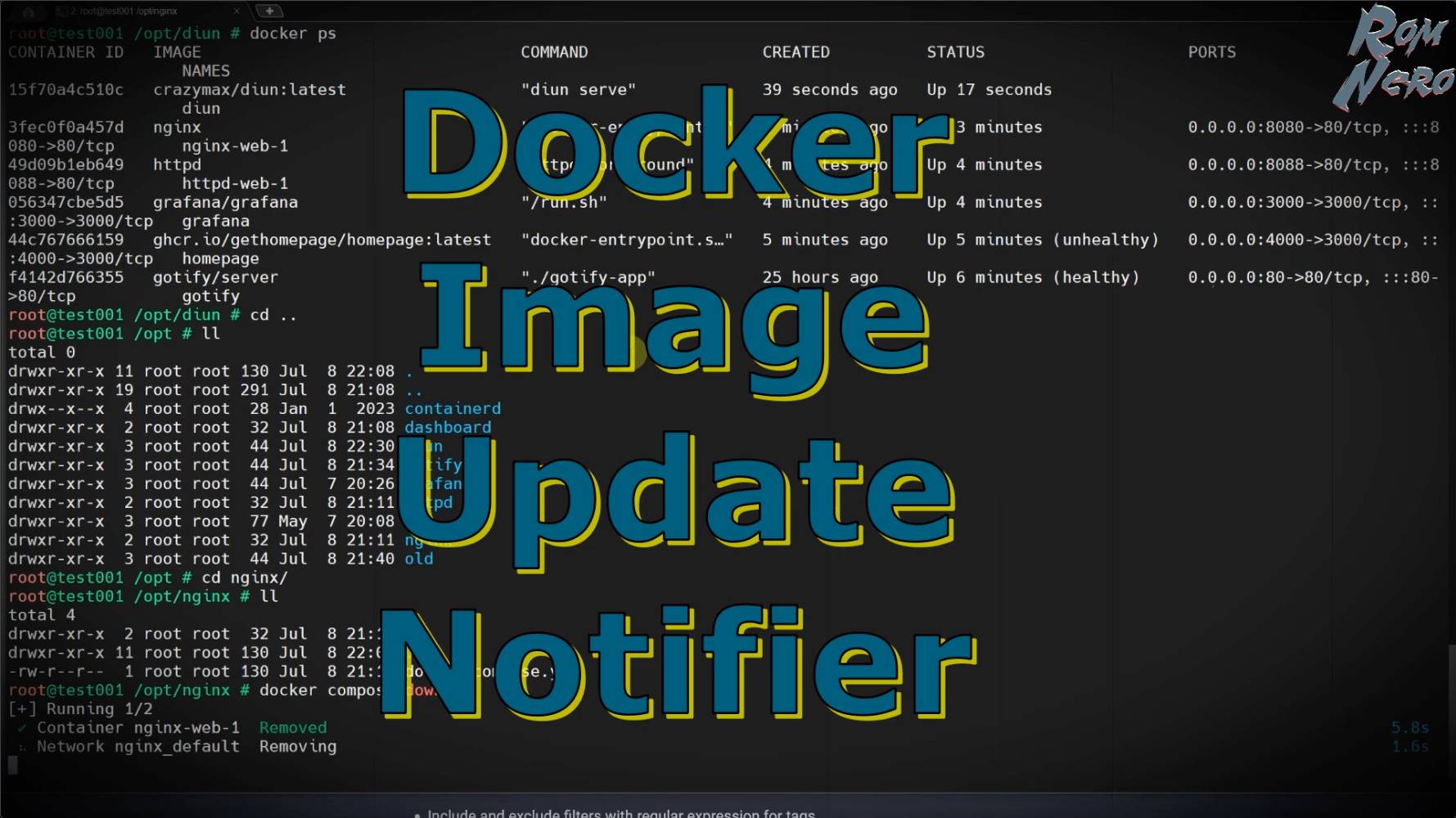This screenshot has height=818, width=1456.
Task: Click 'Up 6 minutes (healthy)' status
Action: pos(1033,278)
